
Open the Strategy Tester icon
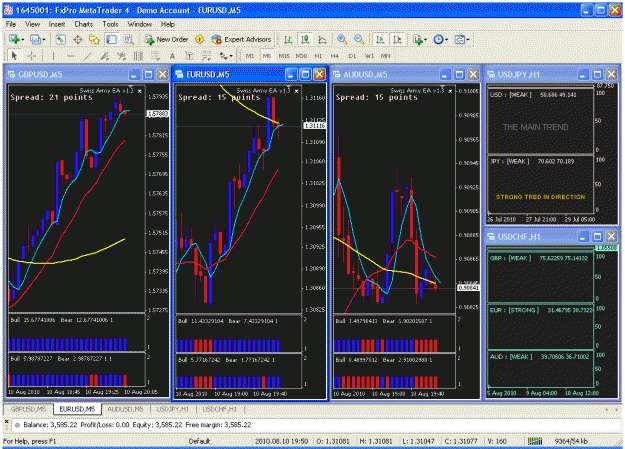tap(128, 39)
